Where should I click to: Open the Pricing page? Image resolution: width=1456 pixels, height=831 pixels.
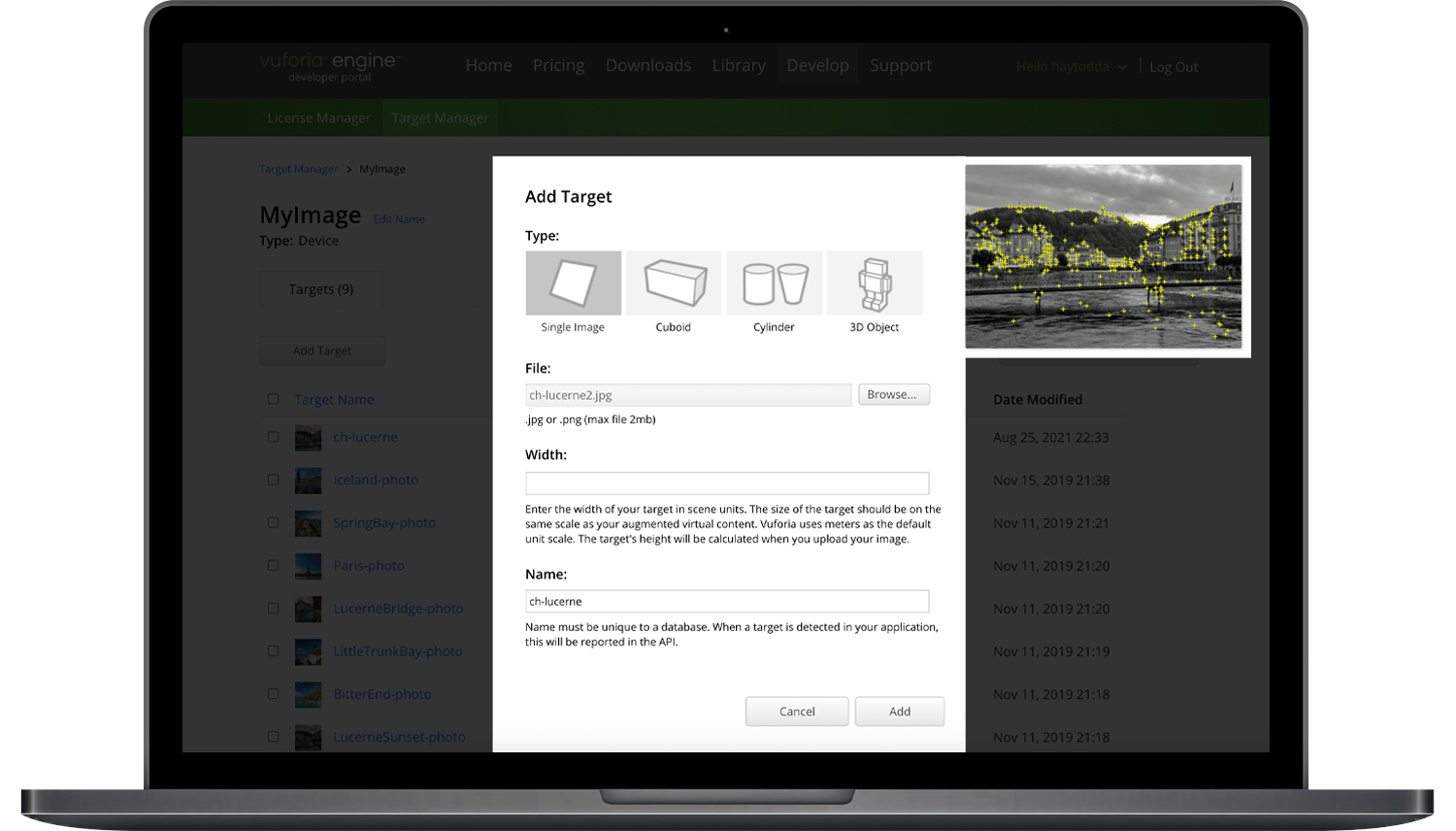pos(558,65)
